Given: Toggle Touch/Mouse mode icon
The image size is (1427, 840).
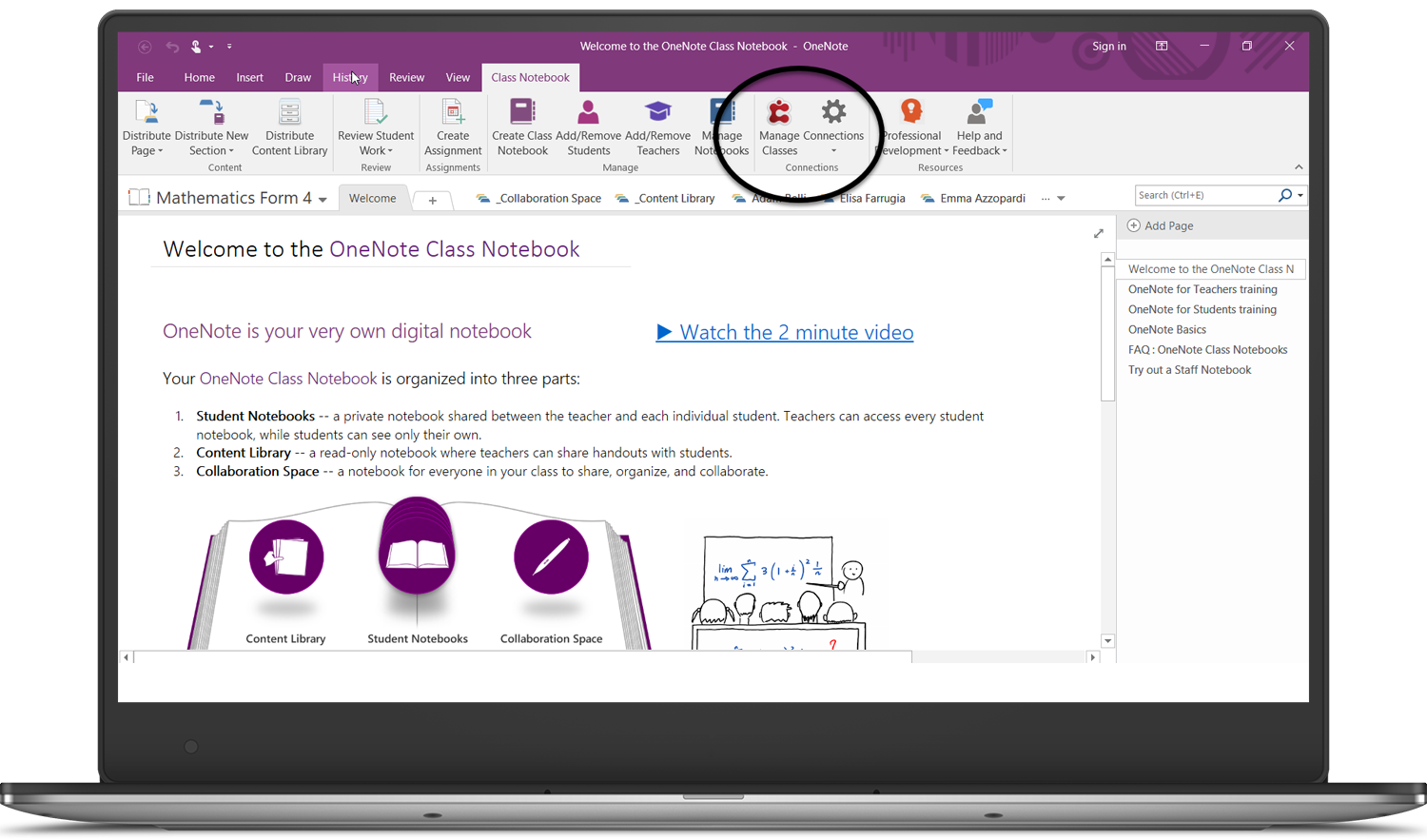Looking at the screenshot, I should (196, 47).
